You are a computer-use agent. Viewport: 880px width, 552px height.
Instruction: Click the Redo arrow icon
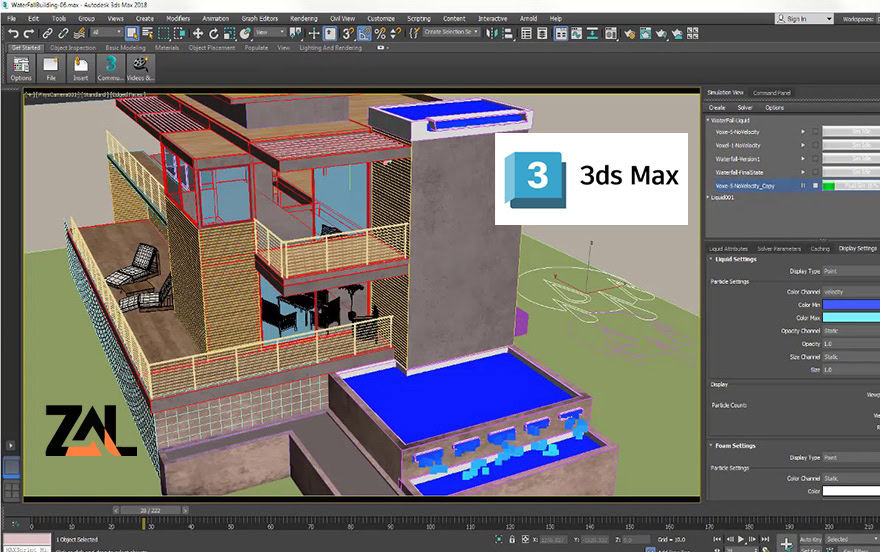(x=29, y=34)
